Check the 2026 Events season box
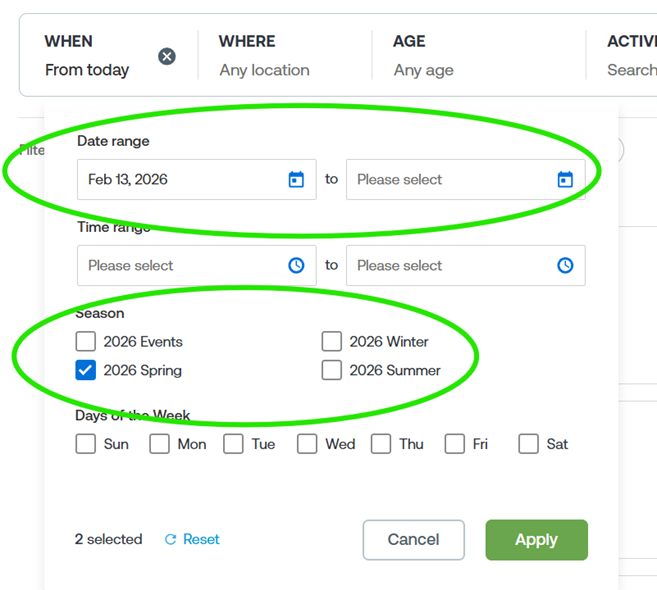Viewport: 657px width, 590px height. tap(86, 342)
